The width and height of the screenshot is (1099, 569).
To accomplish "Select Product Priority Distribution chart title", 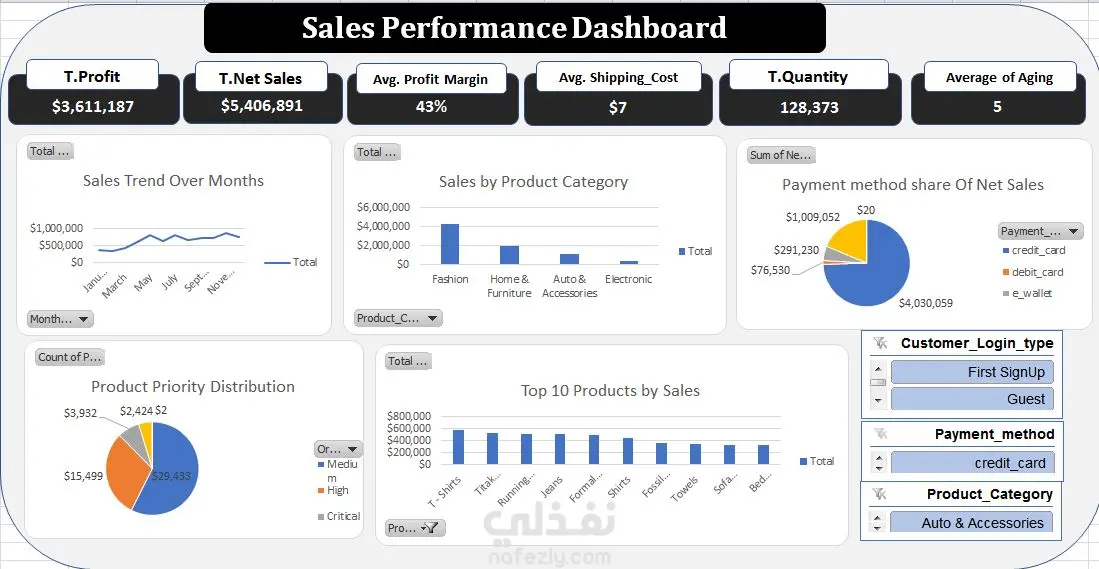I will pyautogui.click(x=193, y=387).
